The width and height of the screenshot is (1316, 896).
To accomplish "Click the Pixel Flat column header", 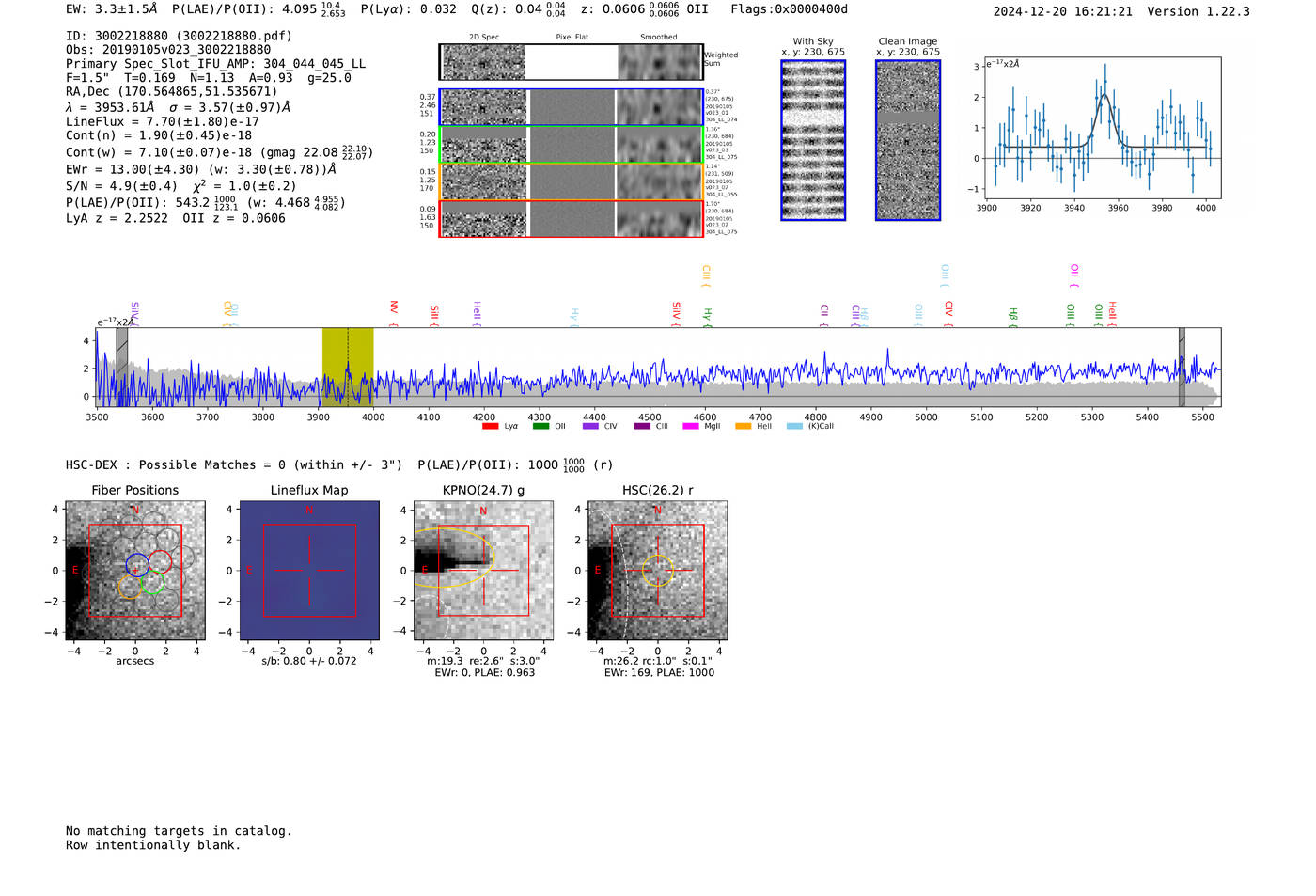I will pos(572,38).
